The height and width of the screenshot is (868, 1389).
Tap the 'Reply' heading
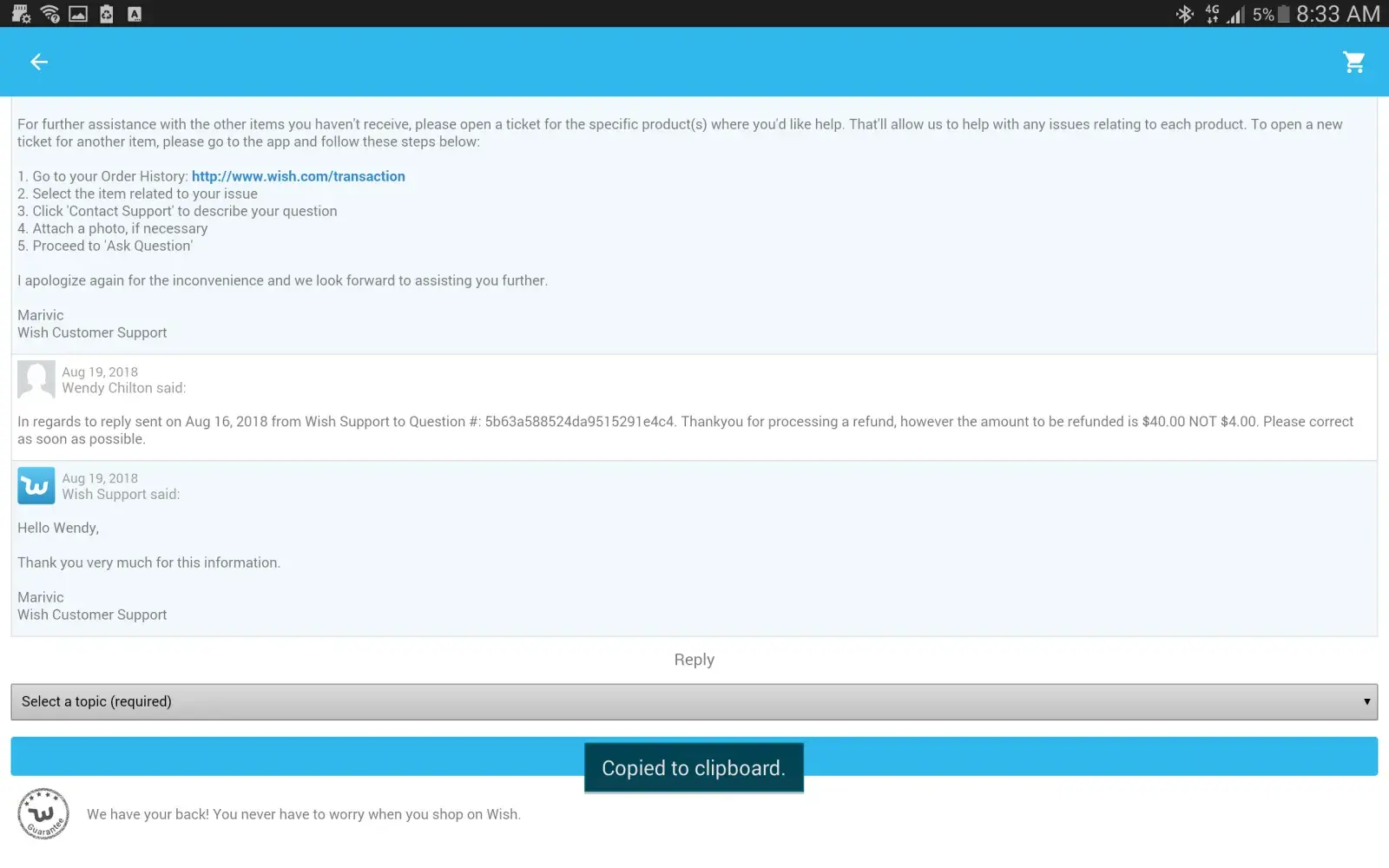tap(694, 660)
